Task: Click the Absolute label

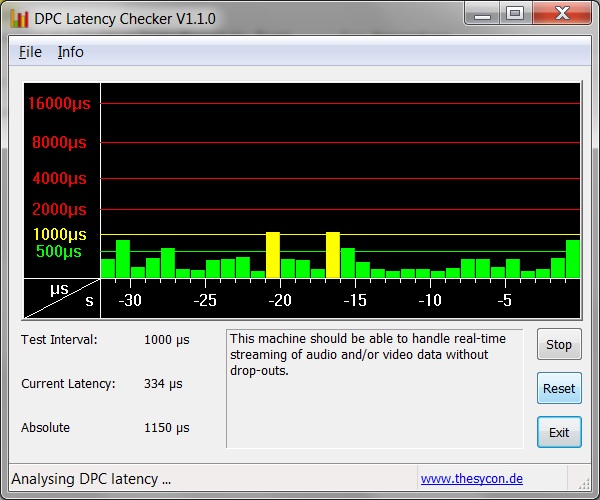Action: (x=46, y=428)
